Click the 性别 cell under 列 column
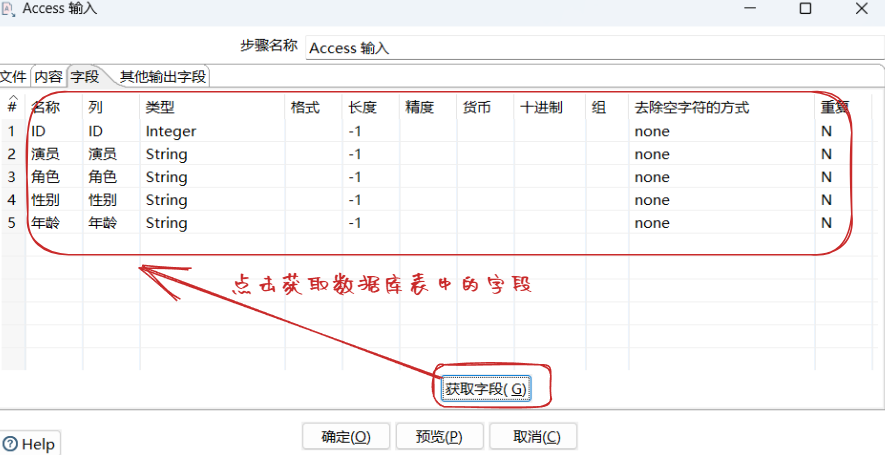The image size is (885, 455). click(111, 200)
